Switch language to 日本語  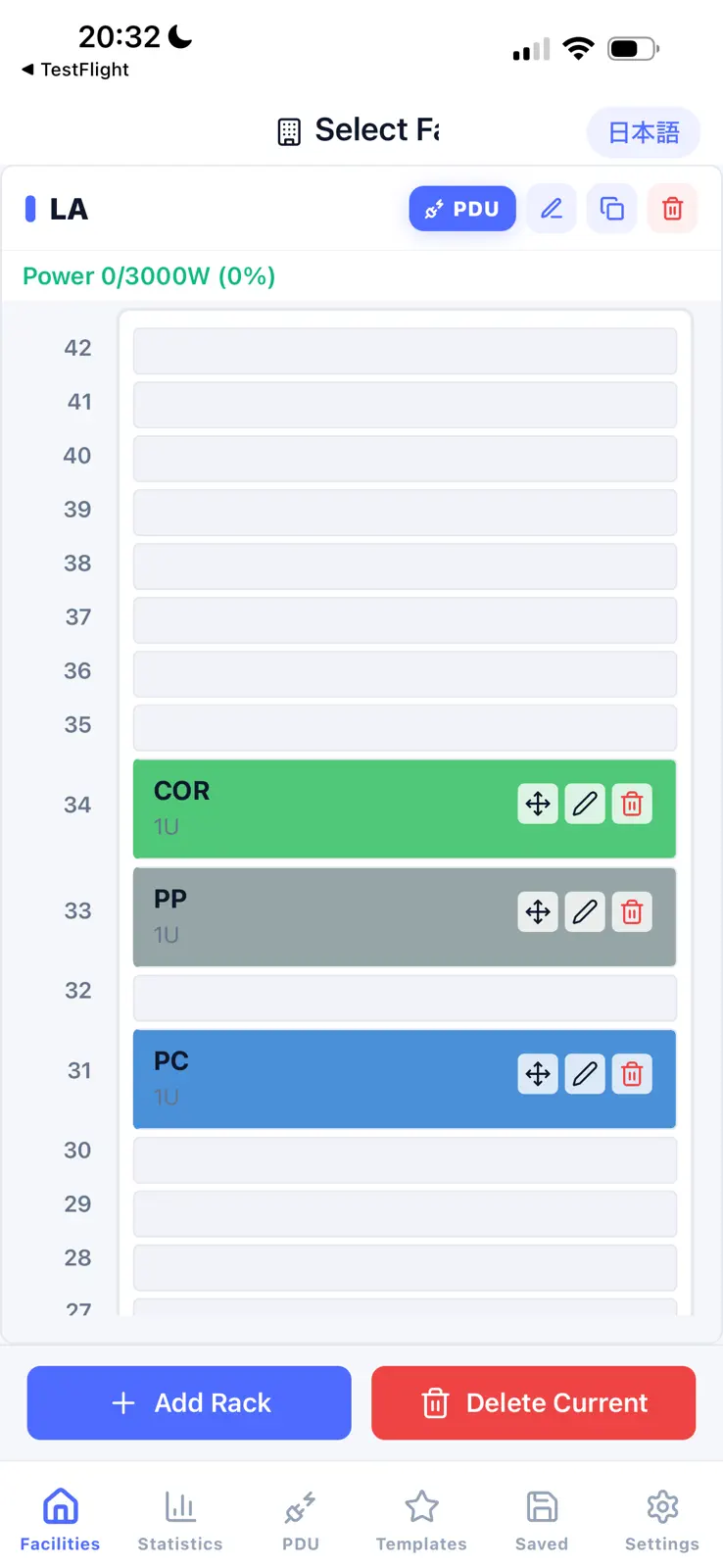[644, 132]
